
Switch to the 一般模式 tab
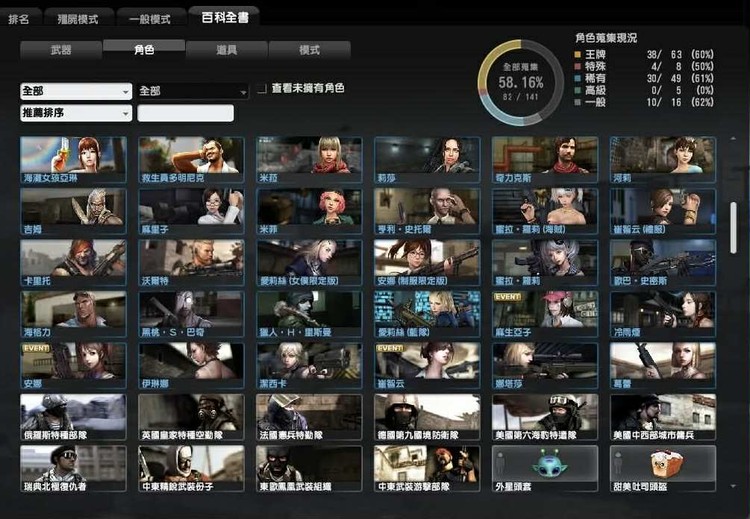click(151, 18)
